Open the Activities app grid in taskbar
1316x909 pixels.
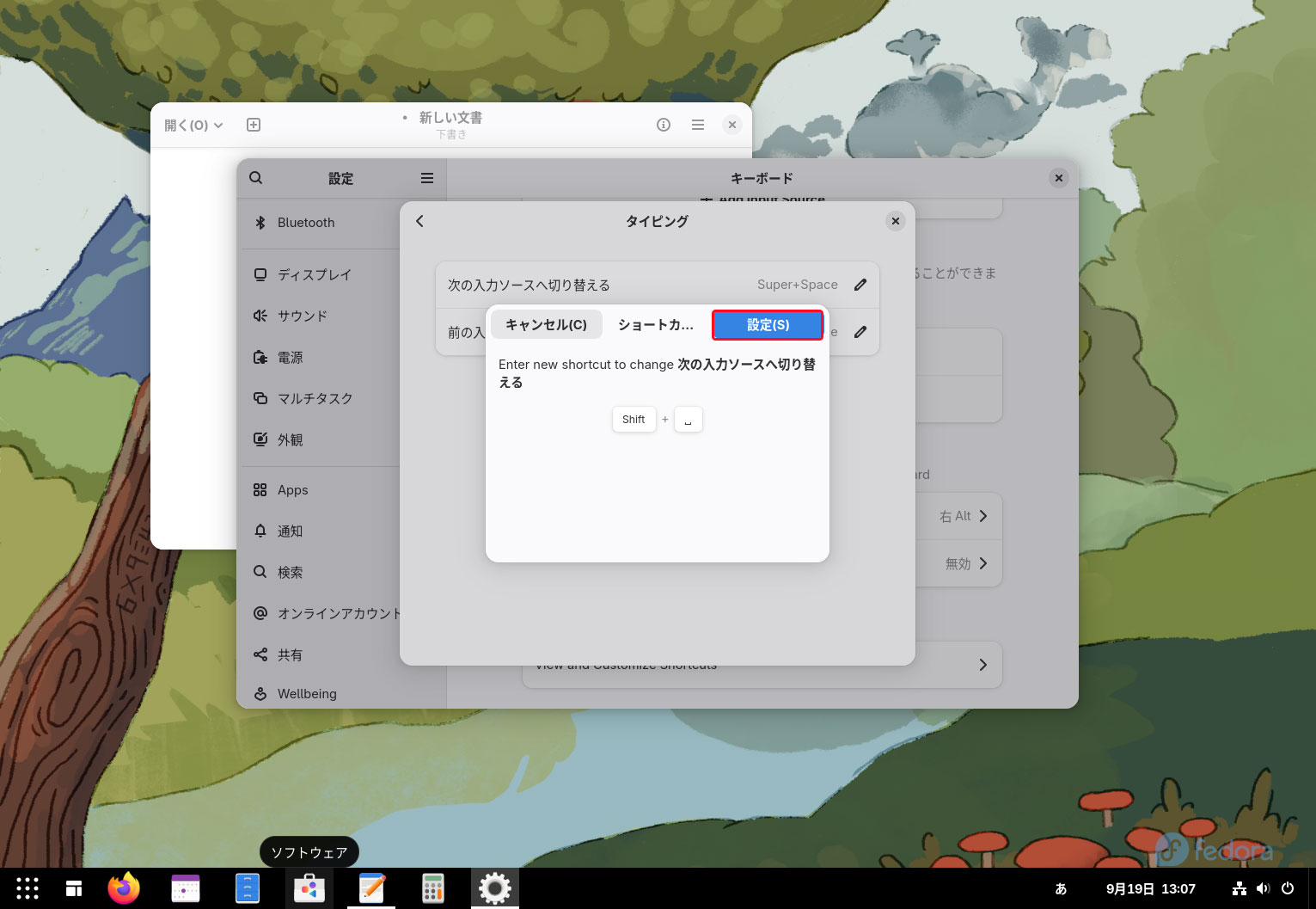[28, 888]
